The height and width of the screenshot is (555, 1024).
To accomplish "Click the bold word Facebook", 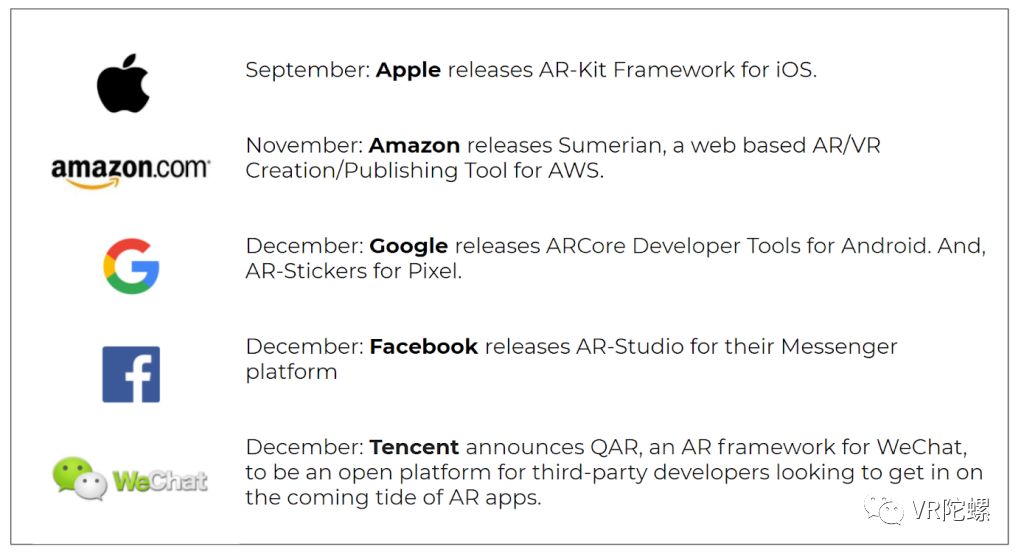I will (424, 347).
